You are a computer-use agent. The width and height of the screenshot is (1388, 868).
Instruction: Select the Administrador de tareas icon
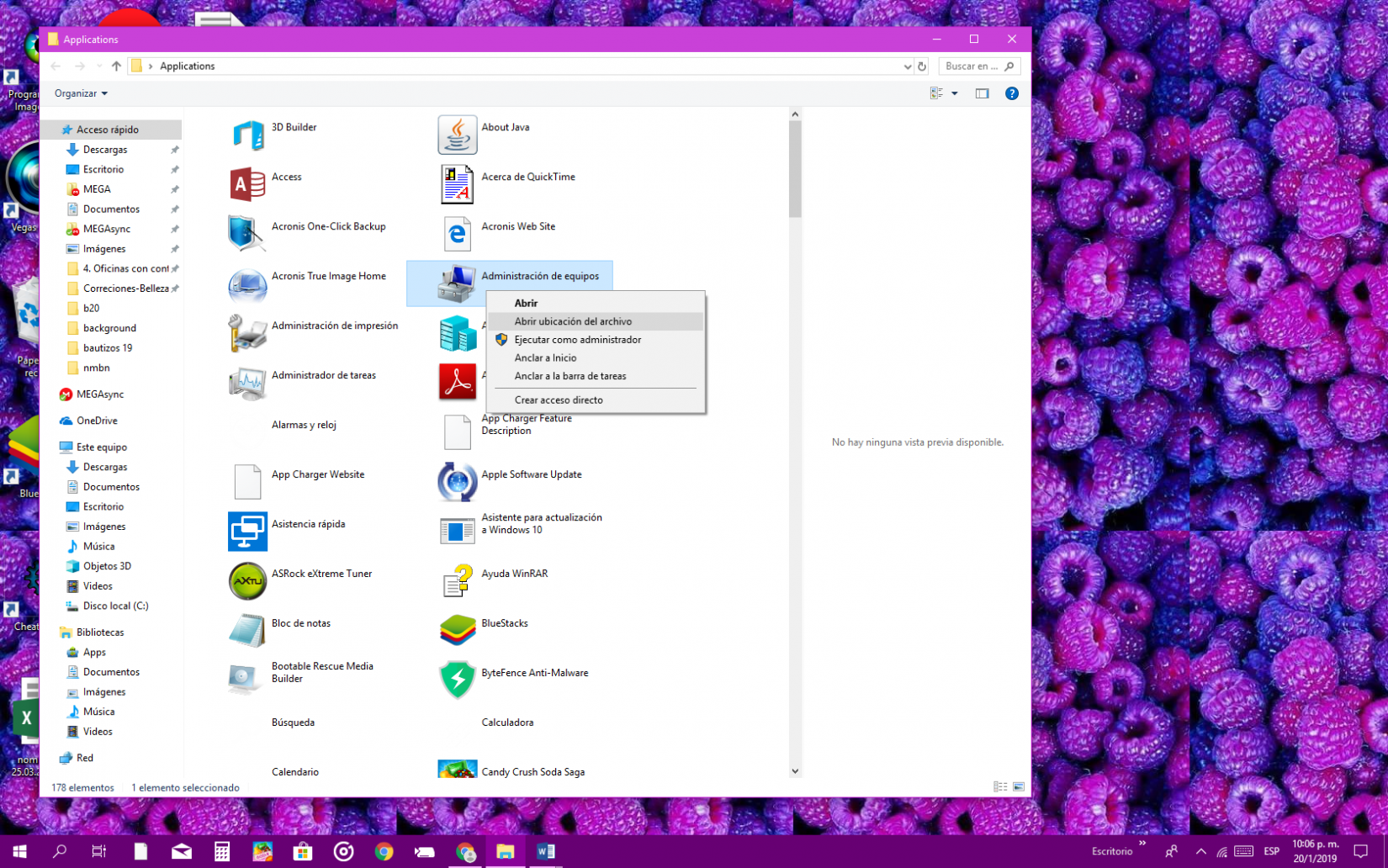(247, 384)
